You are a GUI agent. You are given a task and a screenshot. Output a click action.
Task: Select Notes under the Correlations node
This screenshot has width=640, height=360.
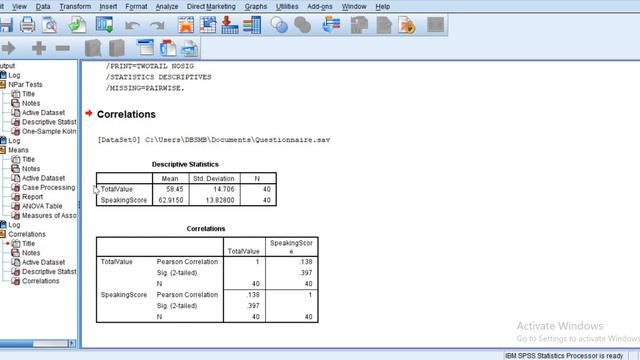coord(31,253)
